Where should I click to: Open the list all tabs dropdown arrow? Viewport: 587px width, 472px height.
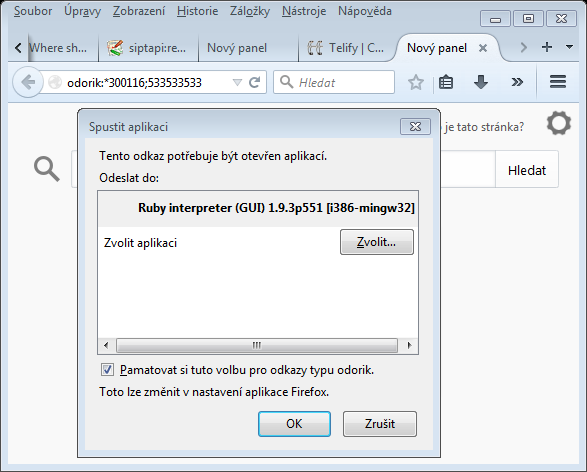pos(569,47)
